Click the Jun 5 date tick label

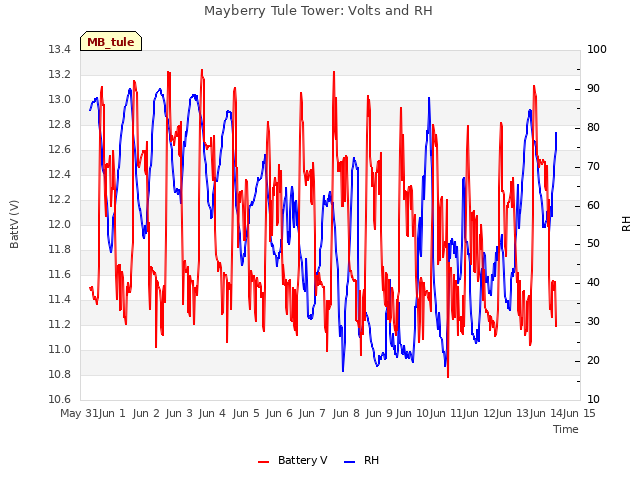tap(246, 413)
